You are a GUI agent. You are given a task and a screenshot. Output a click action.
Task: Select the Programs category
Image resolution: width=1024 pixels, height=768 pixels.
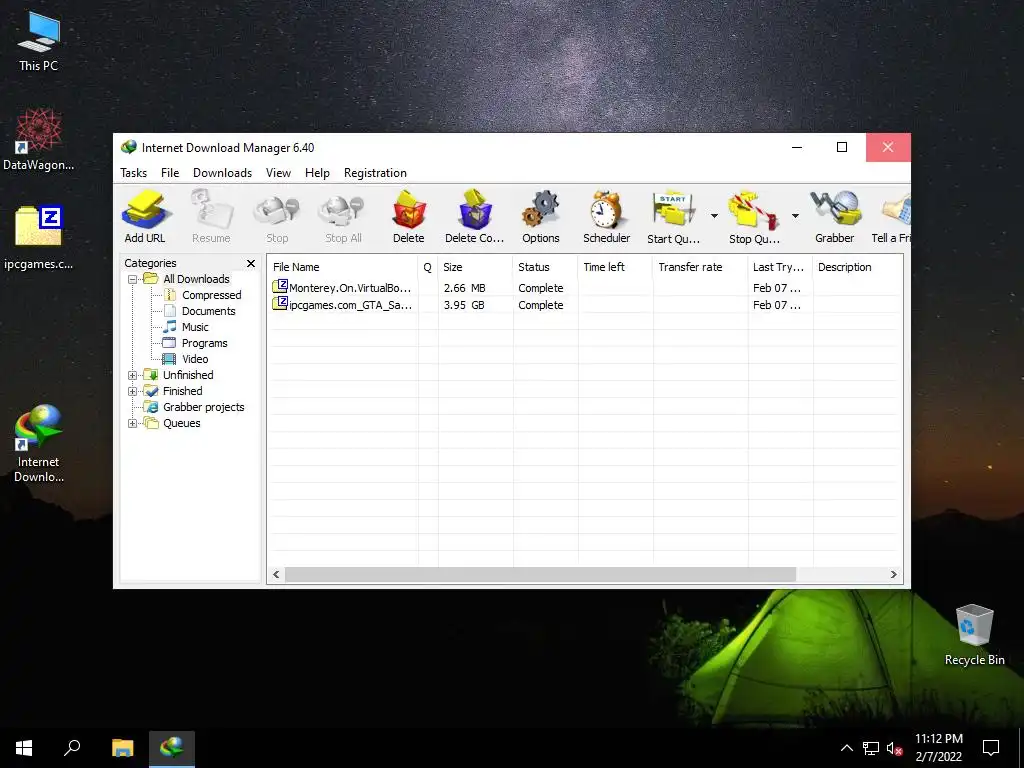coord(204,344)
